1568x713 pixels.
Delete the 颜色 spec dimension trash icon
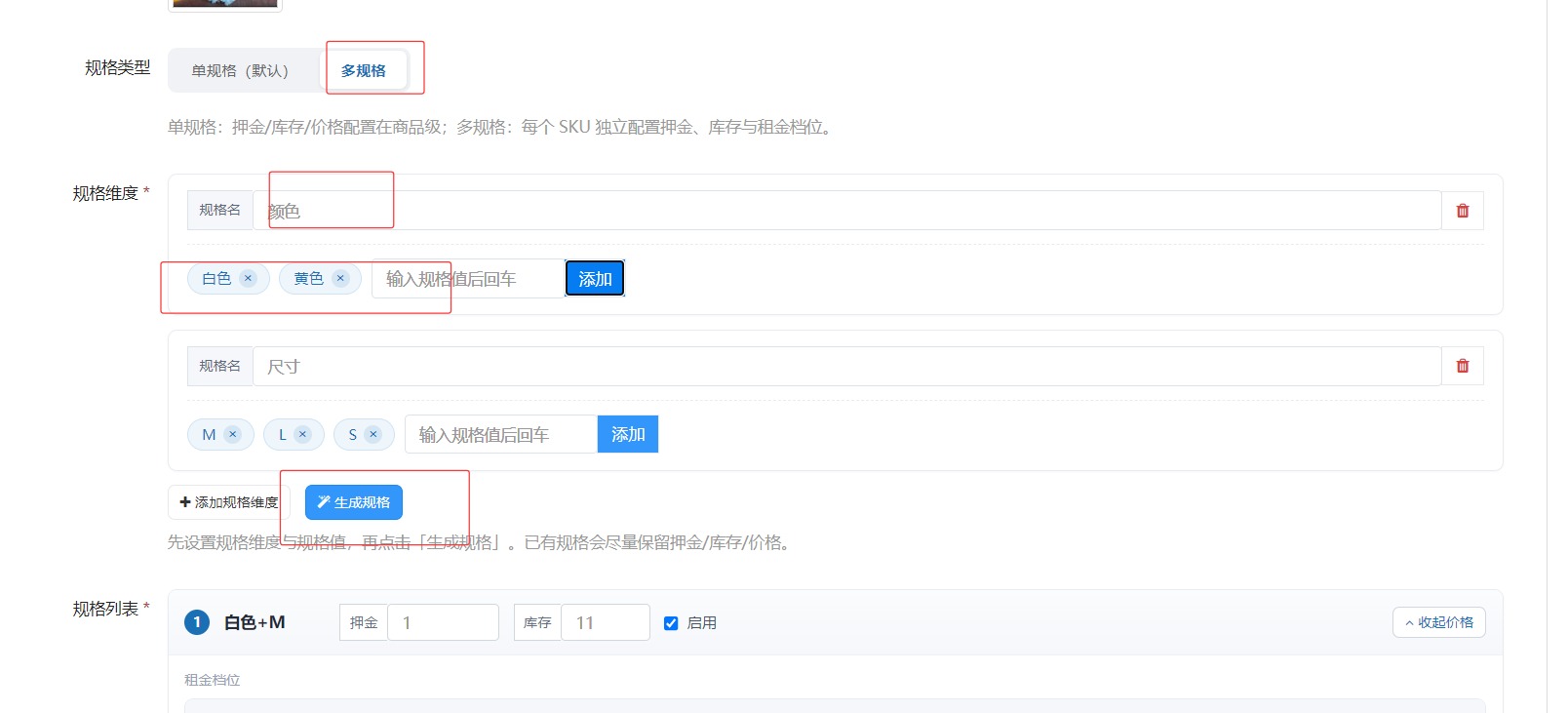coord(1462,211)
